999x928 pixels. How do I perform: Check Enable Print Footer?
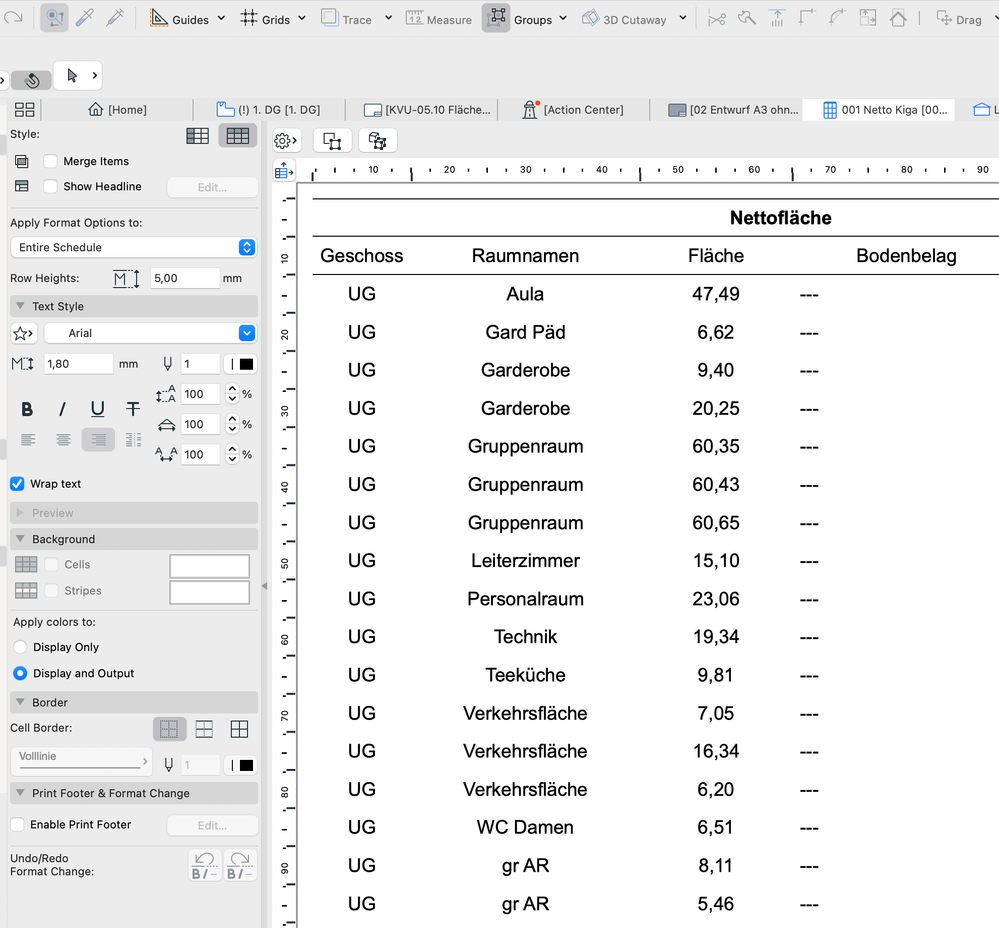point(17,825)
